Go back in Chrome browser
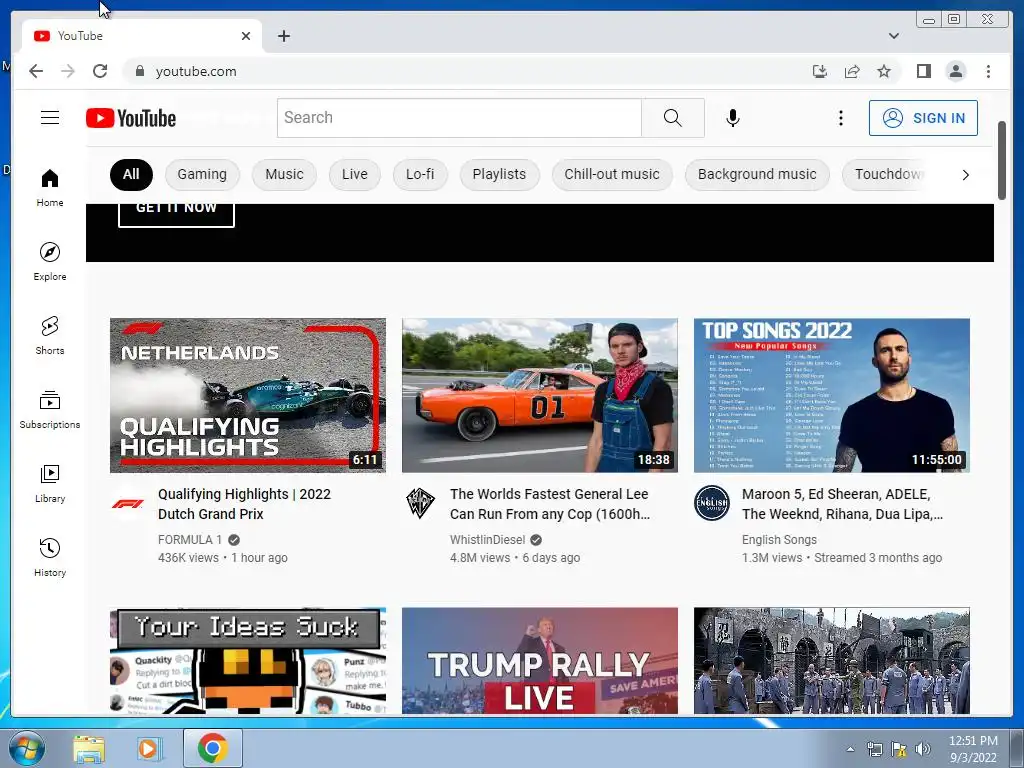The image size is (1024, 768). click(36, 71)
